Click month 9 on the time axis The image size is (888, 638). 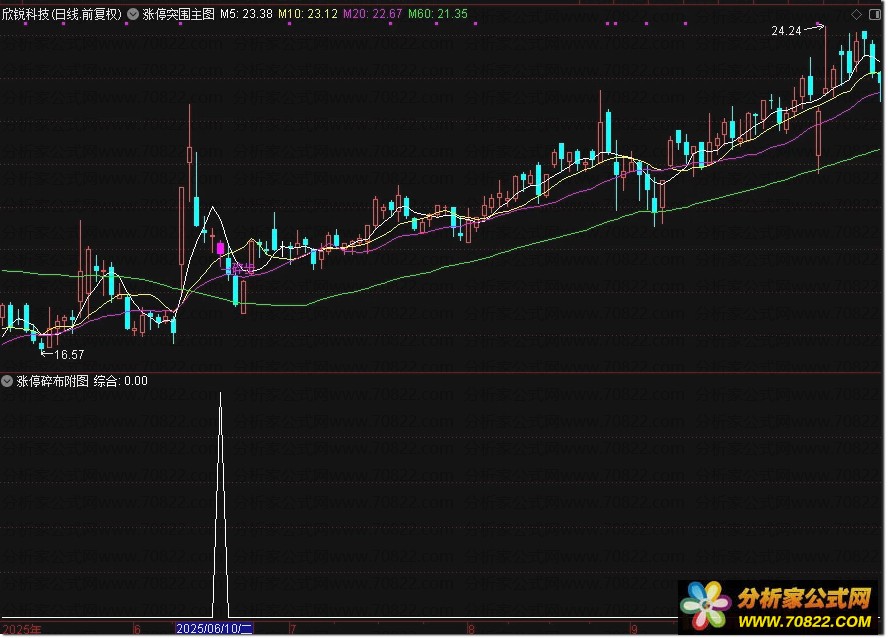[x=634, y=629]
